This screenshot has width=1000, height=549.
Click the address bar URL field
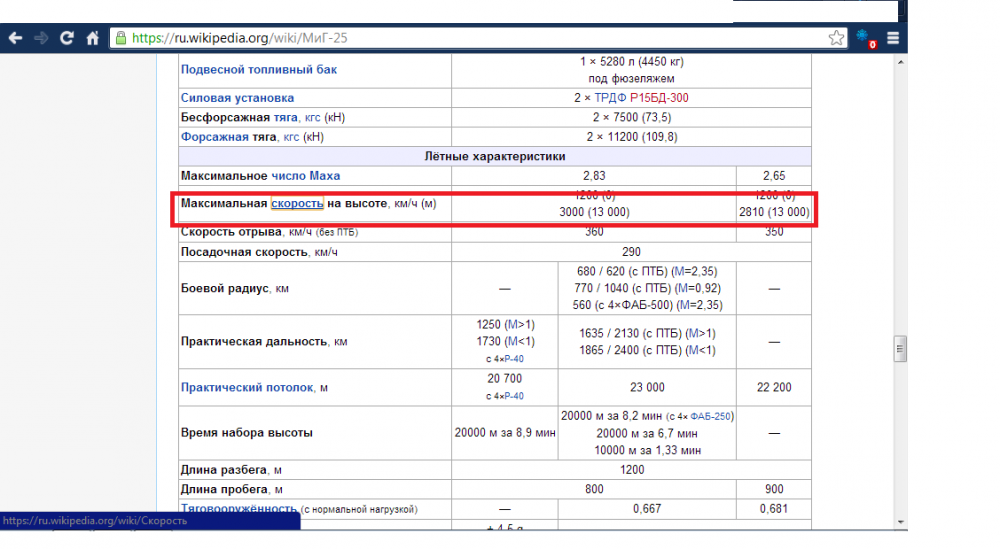478,38
